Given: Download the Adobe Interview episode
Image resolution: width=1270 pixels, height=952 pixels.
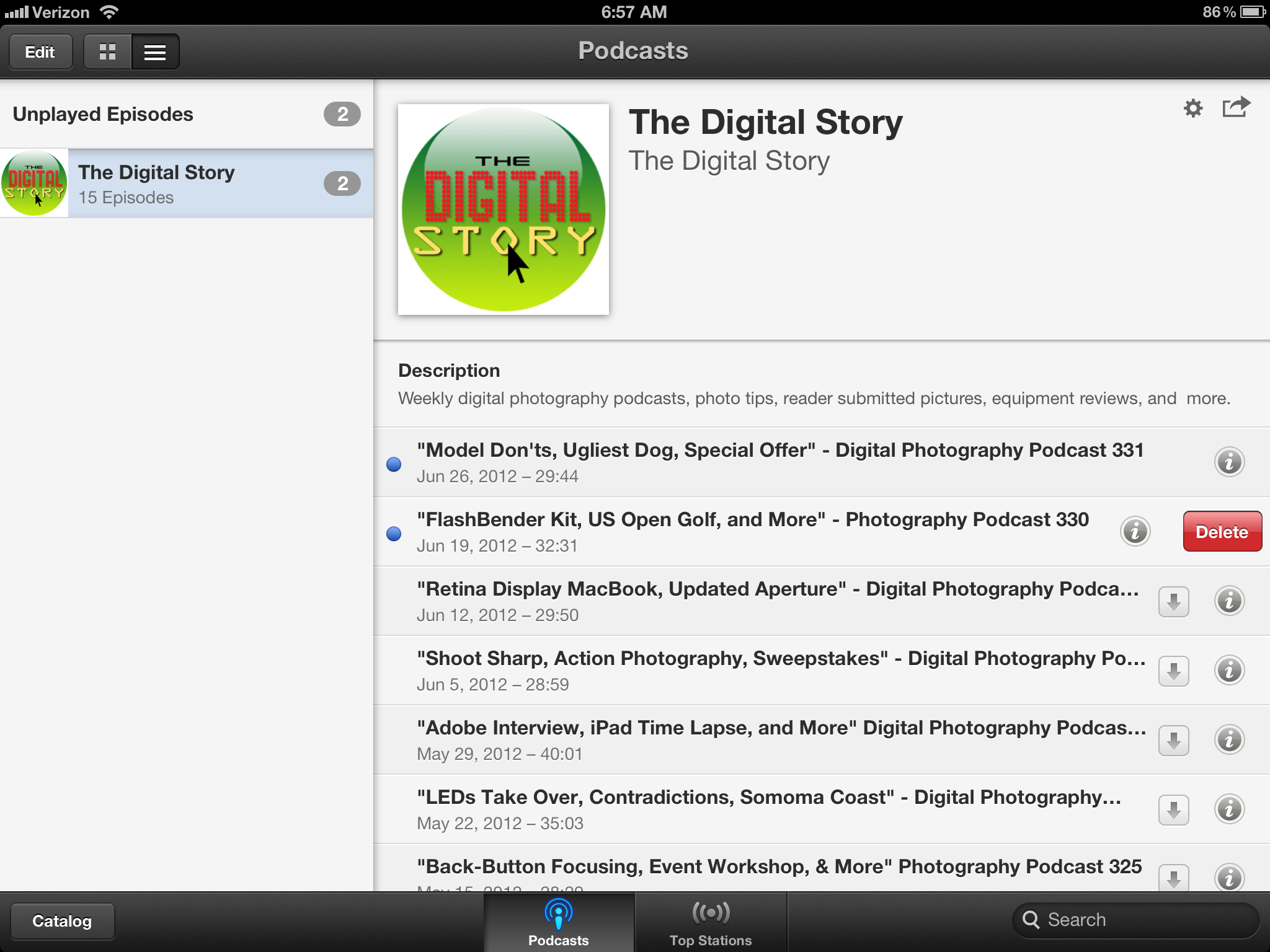Looking at the screenshot, I should tap(1173, 740).
